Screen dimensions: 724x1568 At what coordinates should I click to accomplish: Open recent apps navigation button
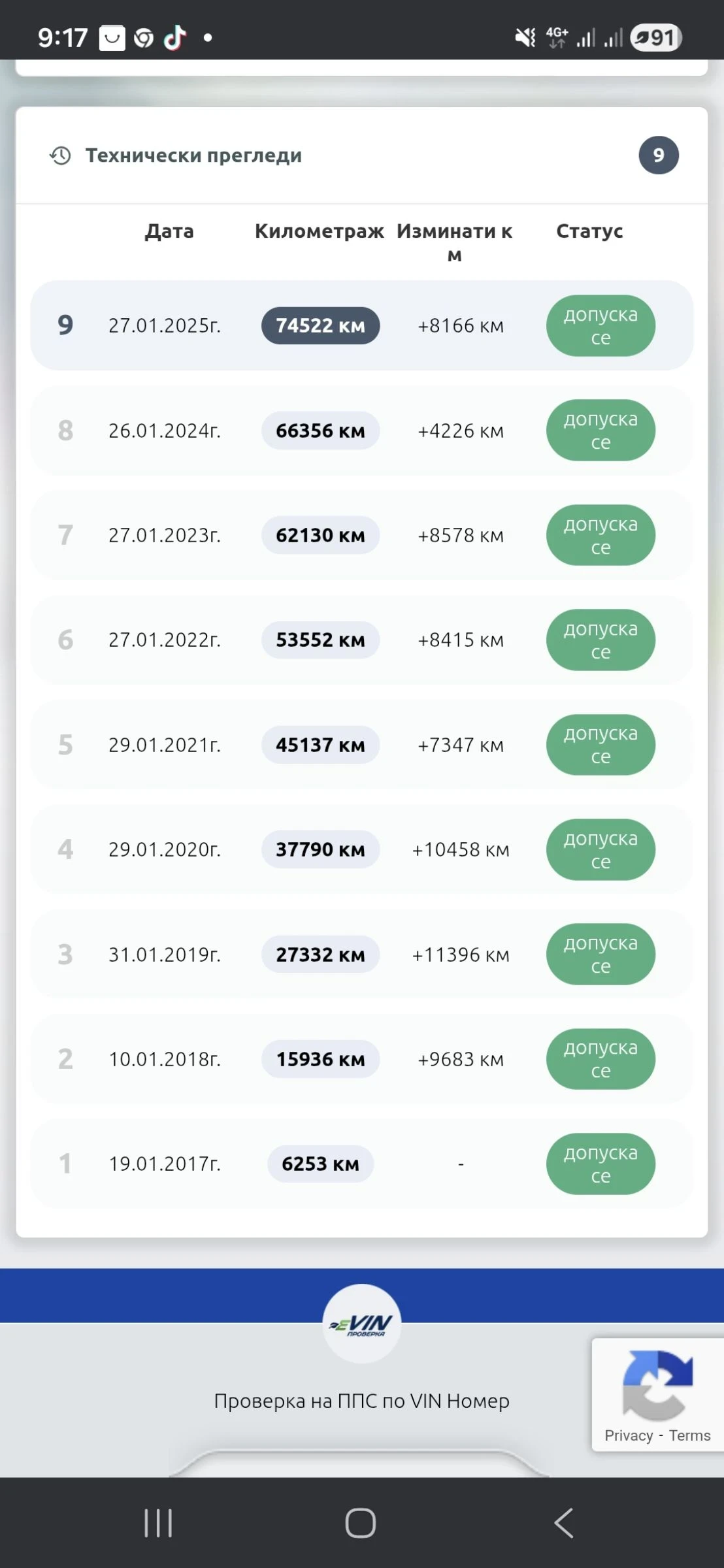click(158, 1523)
